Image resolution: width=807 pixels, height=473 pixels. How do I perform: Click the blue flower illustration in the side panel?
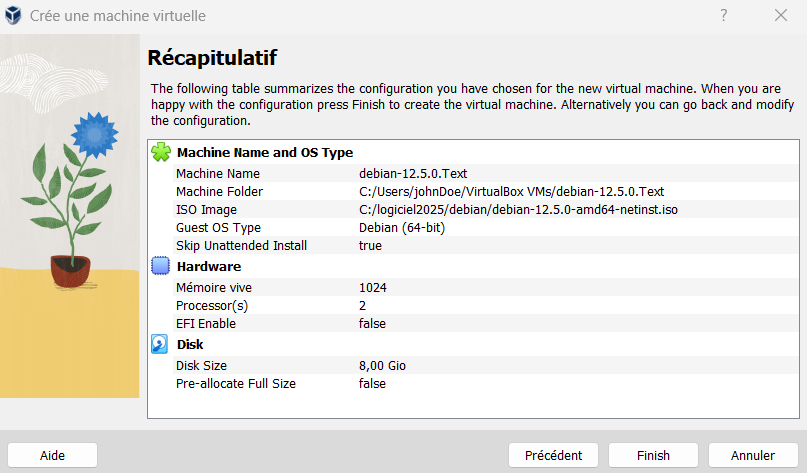[x=94, y=134]
